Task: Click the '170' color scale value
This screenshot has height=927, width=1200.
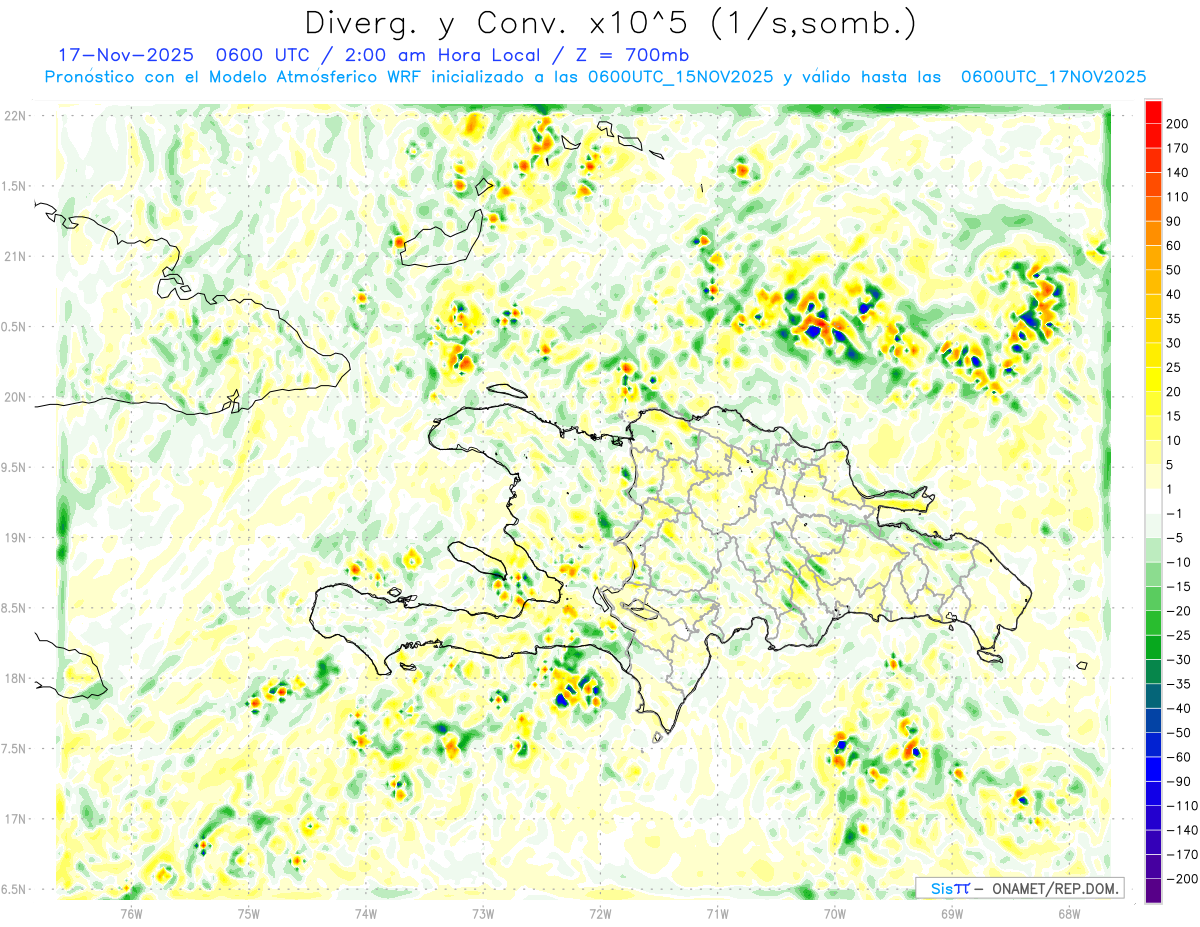Action: [x=1177, y=148]
